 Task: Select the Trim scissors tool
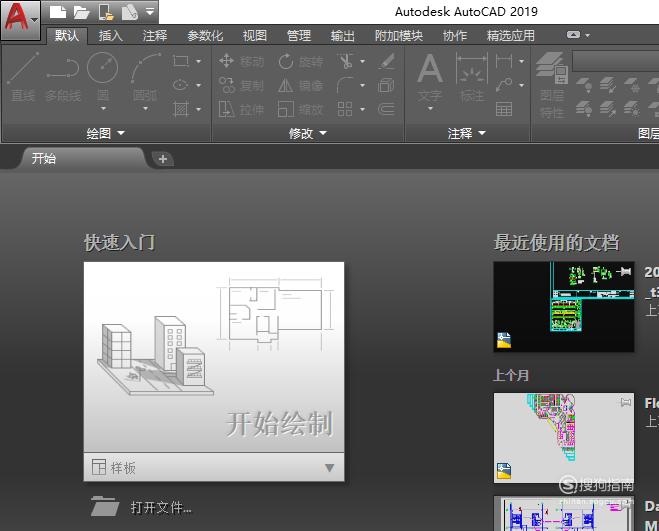pos(345,61)
